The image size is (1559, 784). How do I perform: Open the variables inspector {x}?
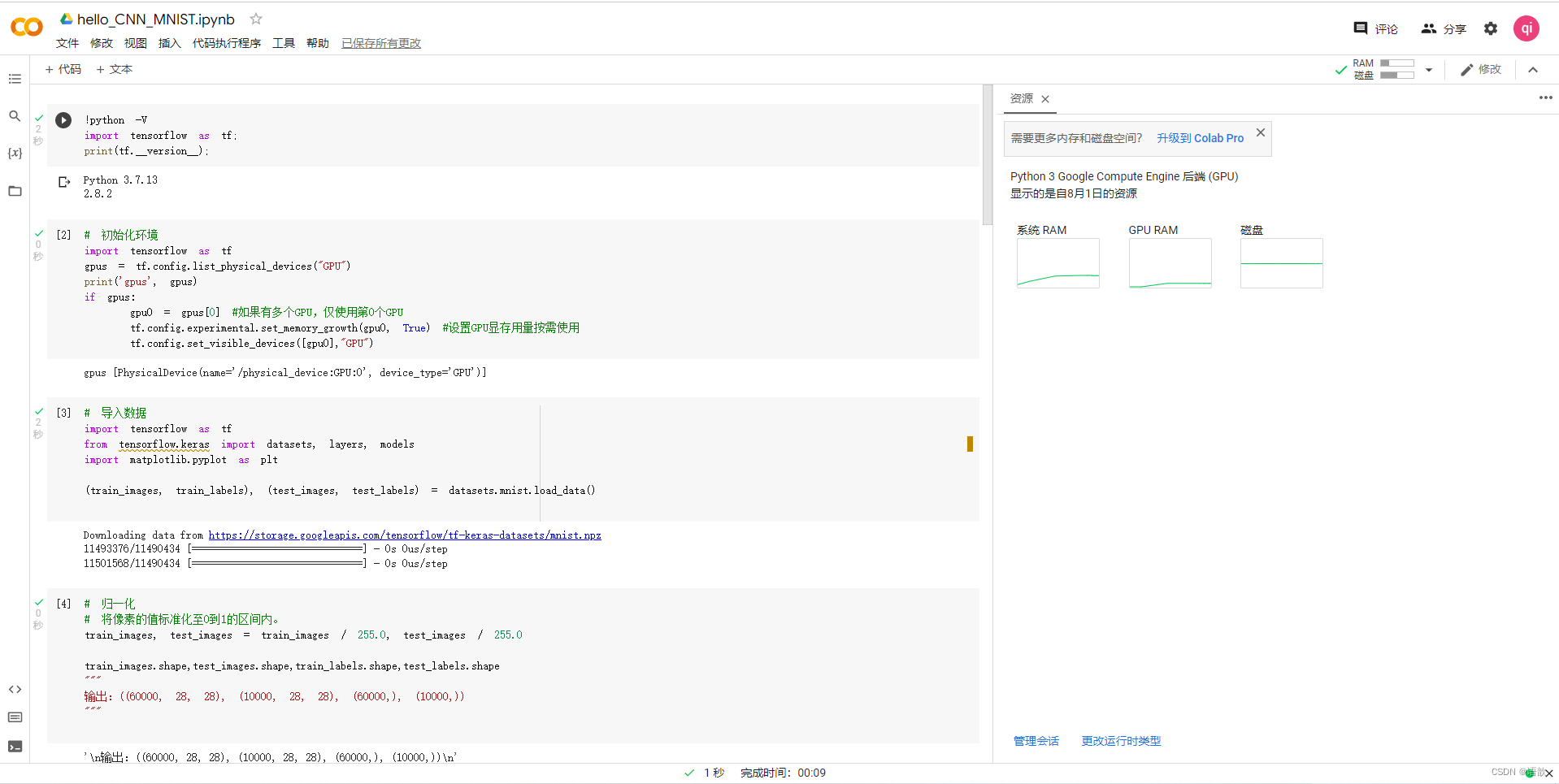click(x=15, y=153)
